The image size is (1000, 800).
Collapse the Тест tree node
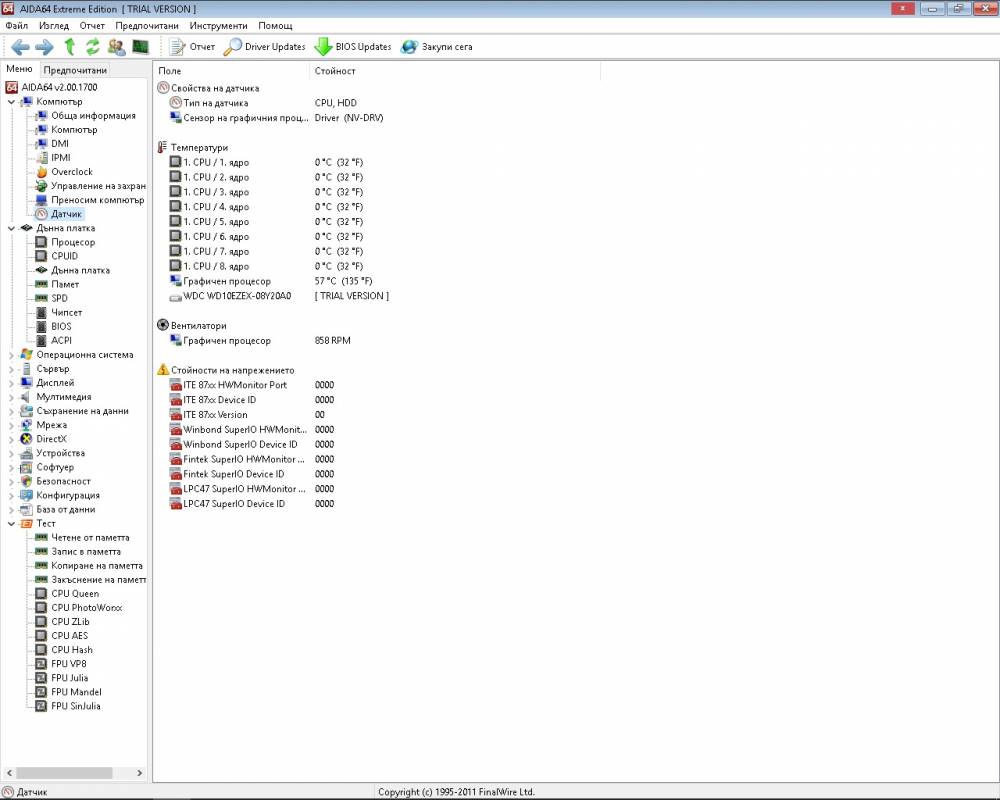pos(11,523)
